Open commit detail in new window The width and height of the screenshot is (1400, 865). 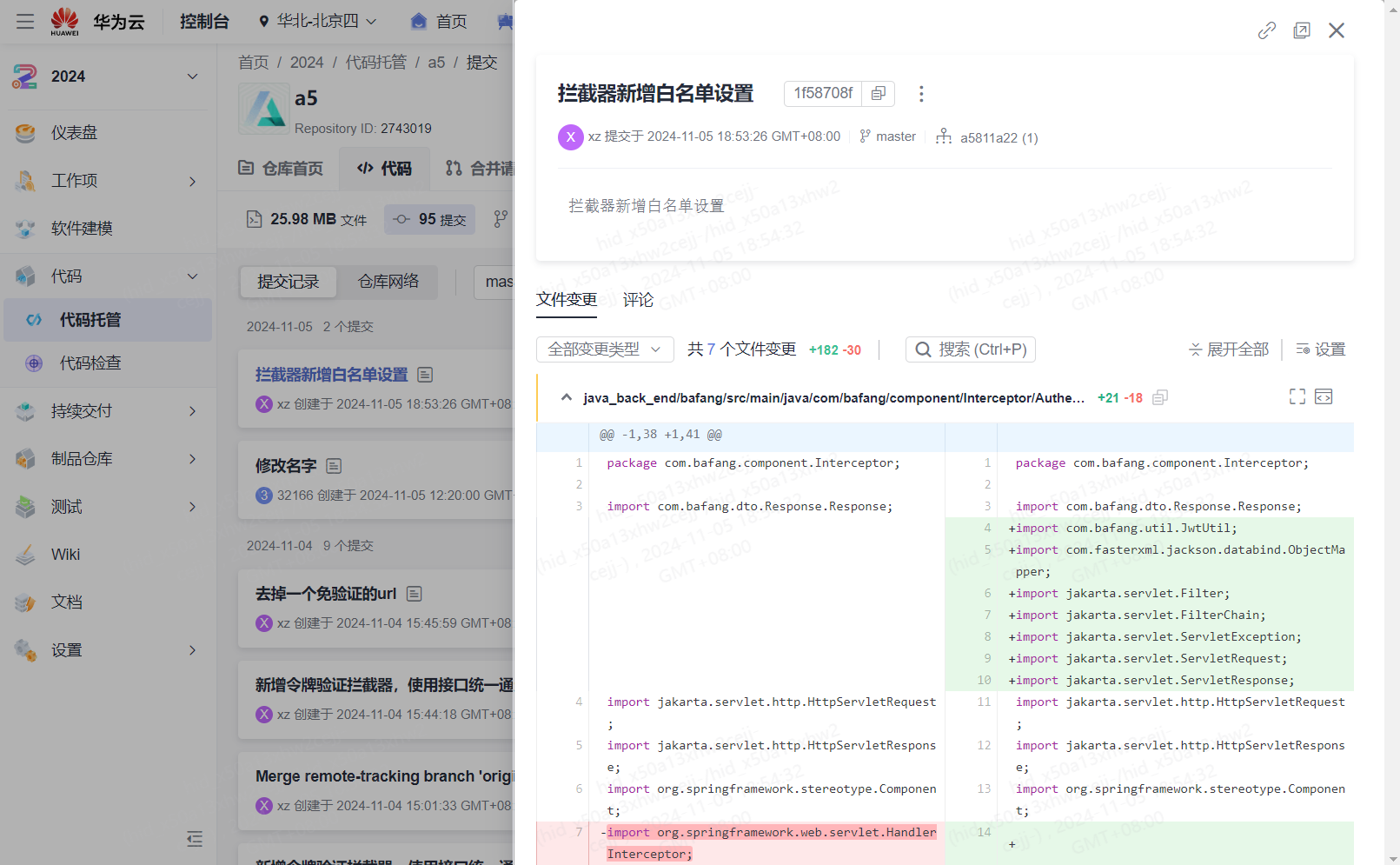click(1302, 30)
